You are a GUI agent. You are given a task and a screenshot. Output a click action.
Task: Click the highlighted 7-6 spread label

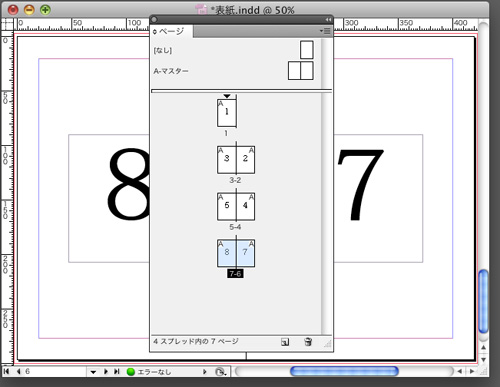[235, 274]
